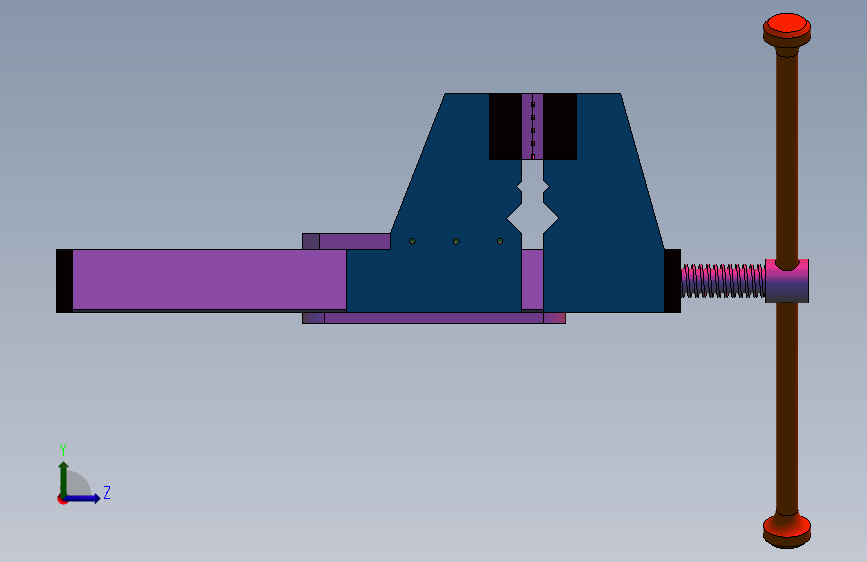Click the blue Z axis arrow of the triad
The width and height of the screenshot is (867, 562).
pyautogui.click(x=83, y=498)
